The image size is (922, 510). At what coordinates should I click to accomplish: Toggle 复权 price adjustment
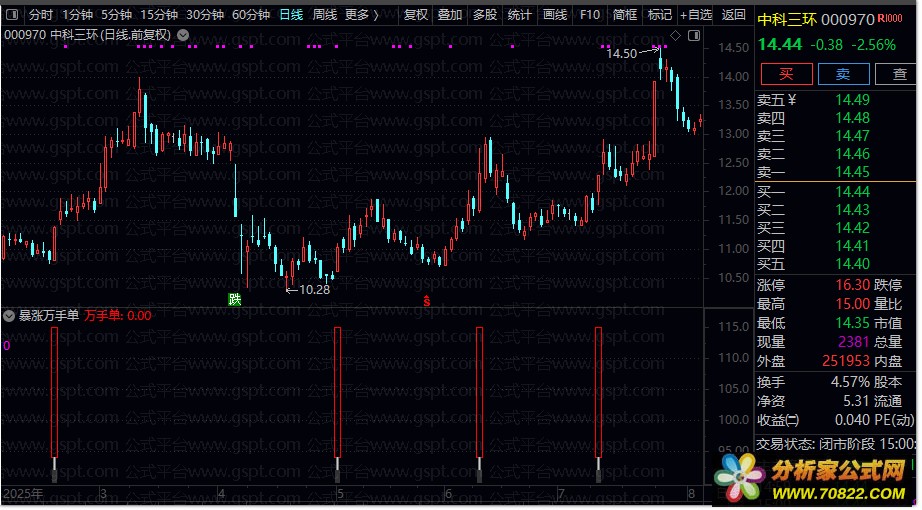click(x=416, y=14)
